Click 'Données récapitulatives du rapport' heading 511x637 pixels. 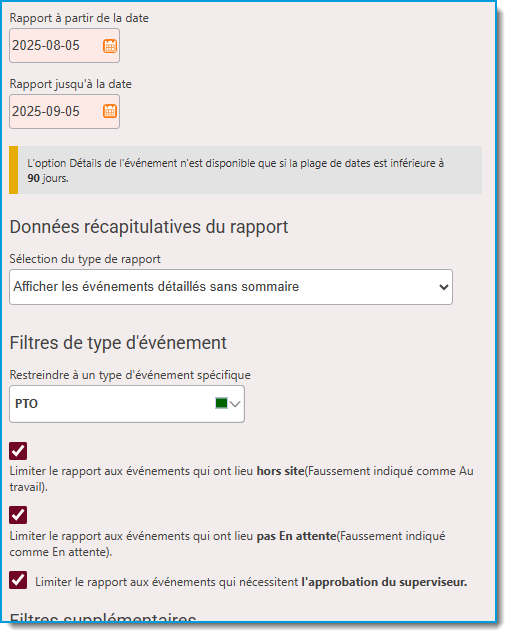(149, 228)
